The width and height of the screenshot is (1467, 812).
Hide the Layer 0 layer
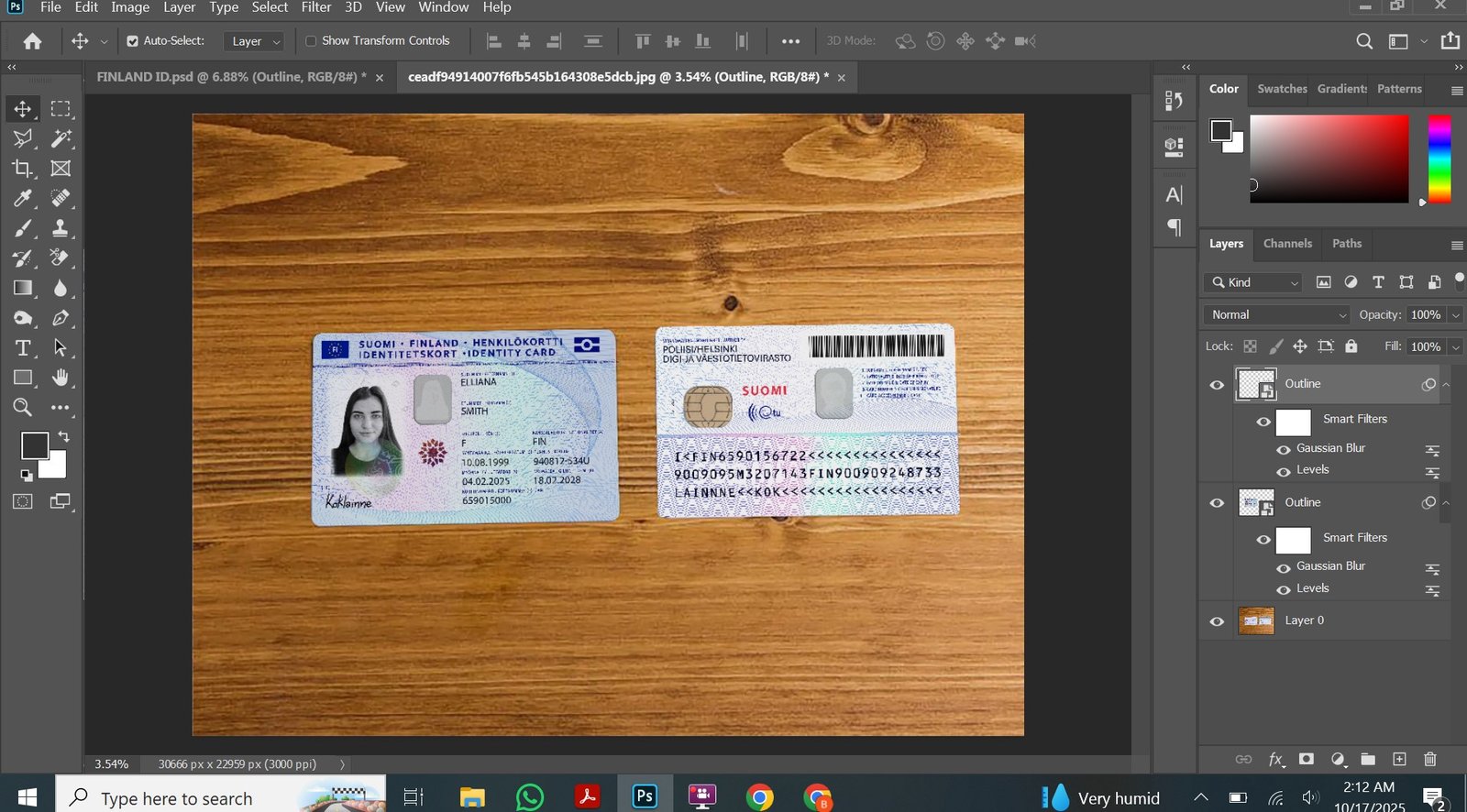pos(1217,621)
